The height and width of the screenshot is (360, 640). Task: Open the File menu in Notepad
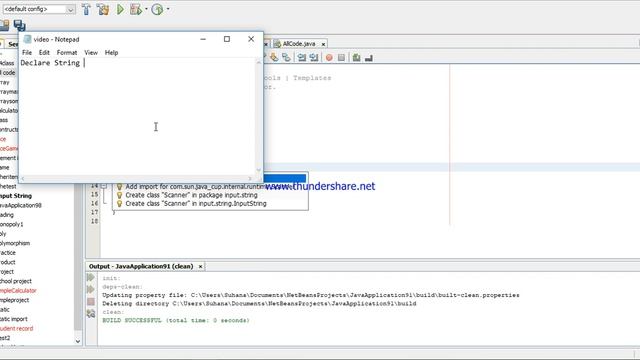click(27, 53)
